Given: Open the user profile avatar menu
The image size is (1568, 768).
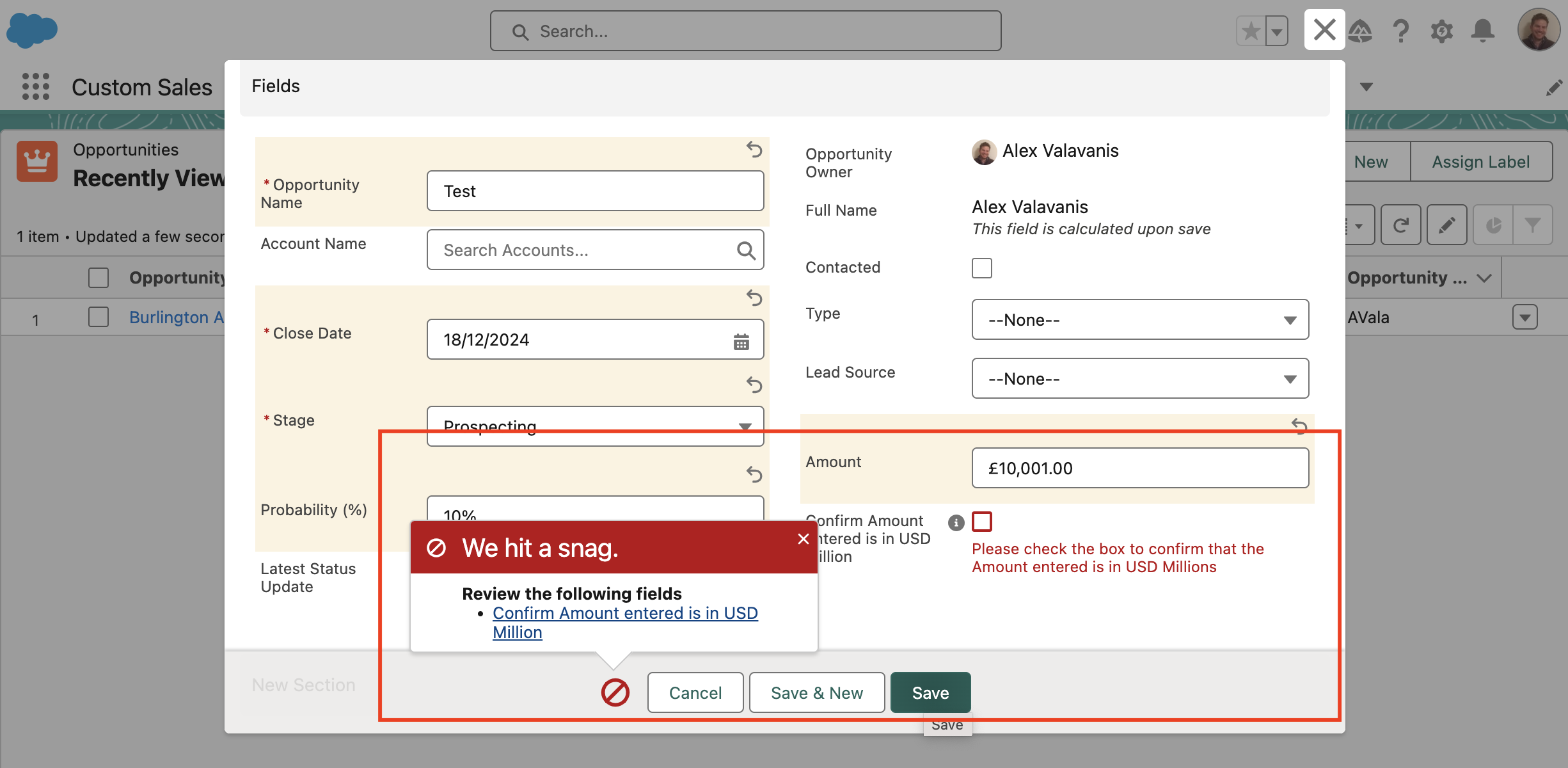Looking at the screenshot, I should pyautogui.click(x=1539, y=30).
